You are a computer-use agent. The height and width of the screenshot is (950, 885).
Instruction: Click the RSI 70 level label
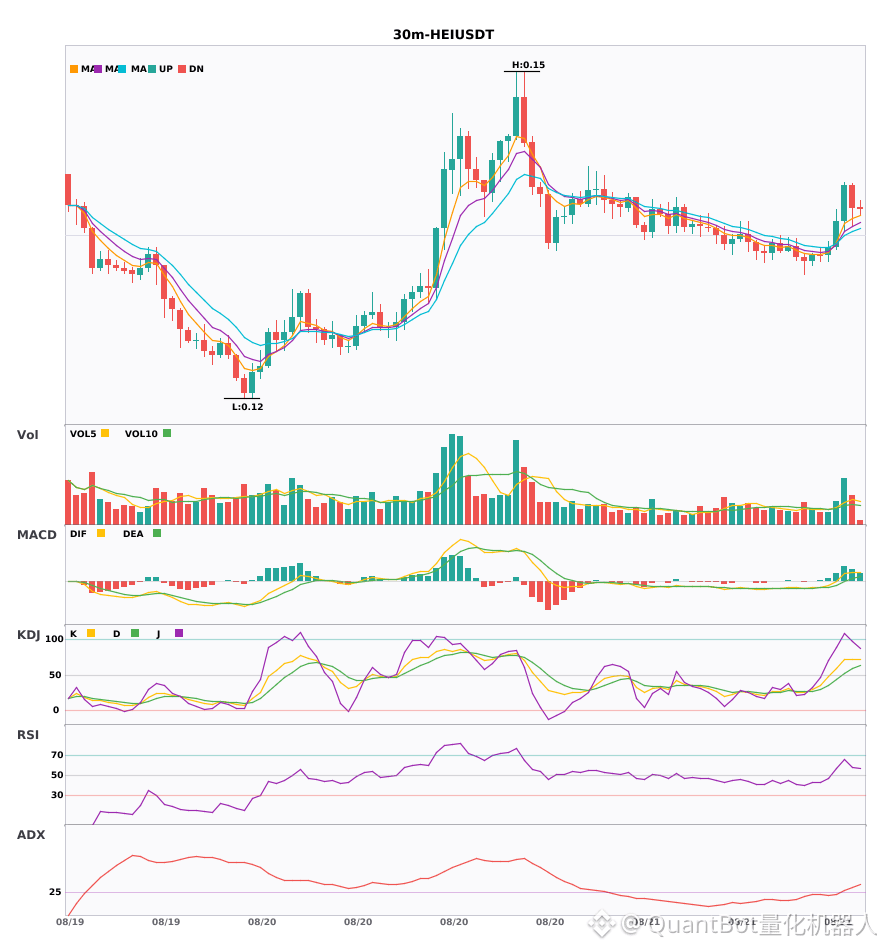[57, 755]
